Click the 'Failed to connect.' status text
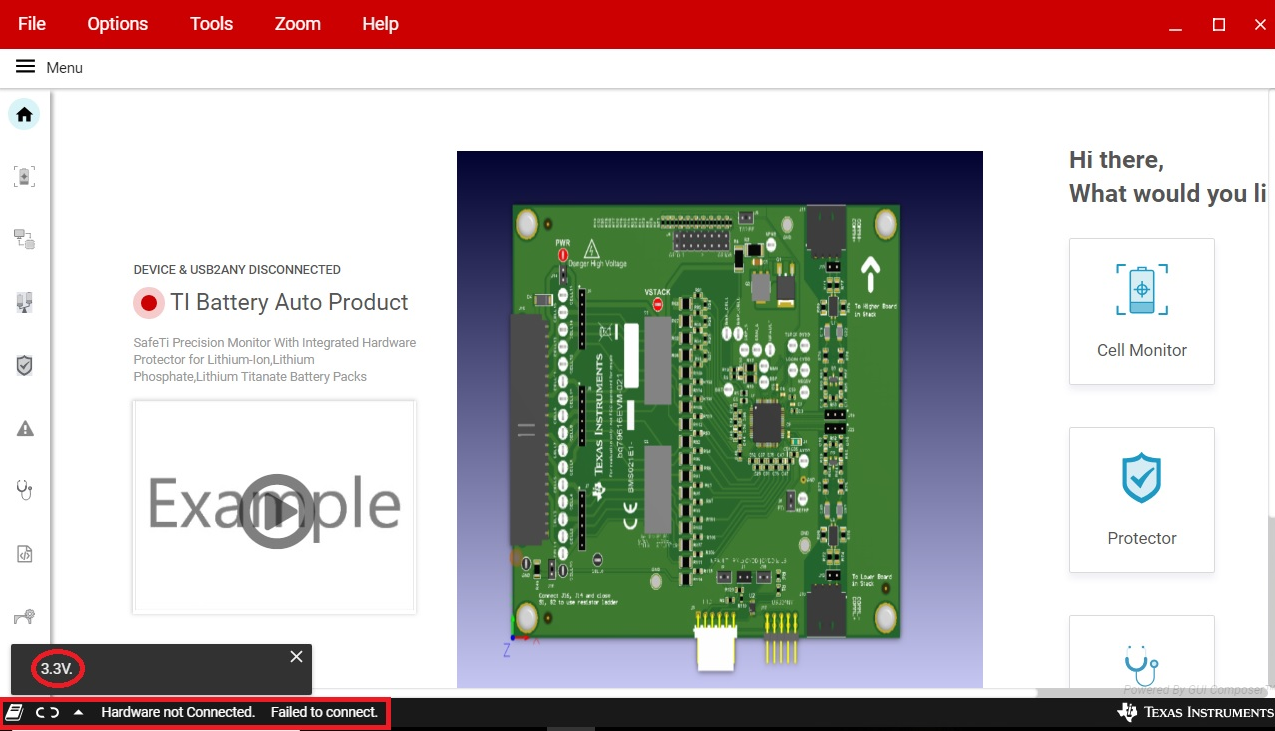Image resolution: width=1275 pixels, height=731 pixels. (324, 712)
